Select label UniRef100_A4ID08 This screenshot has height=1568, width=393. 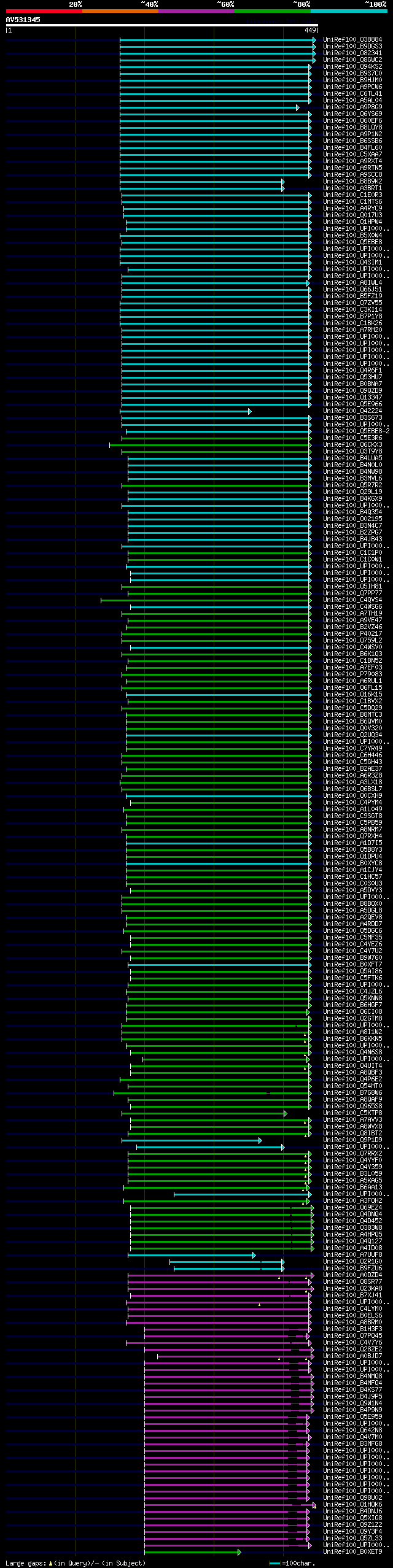(352, 1248)
